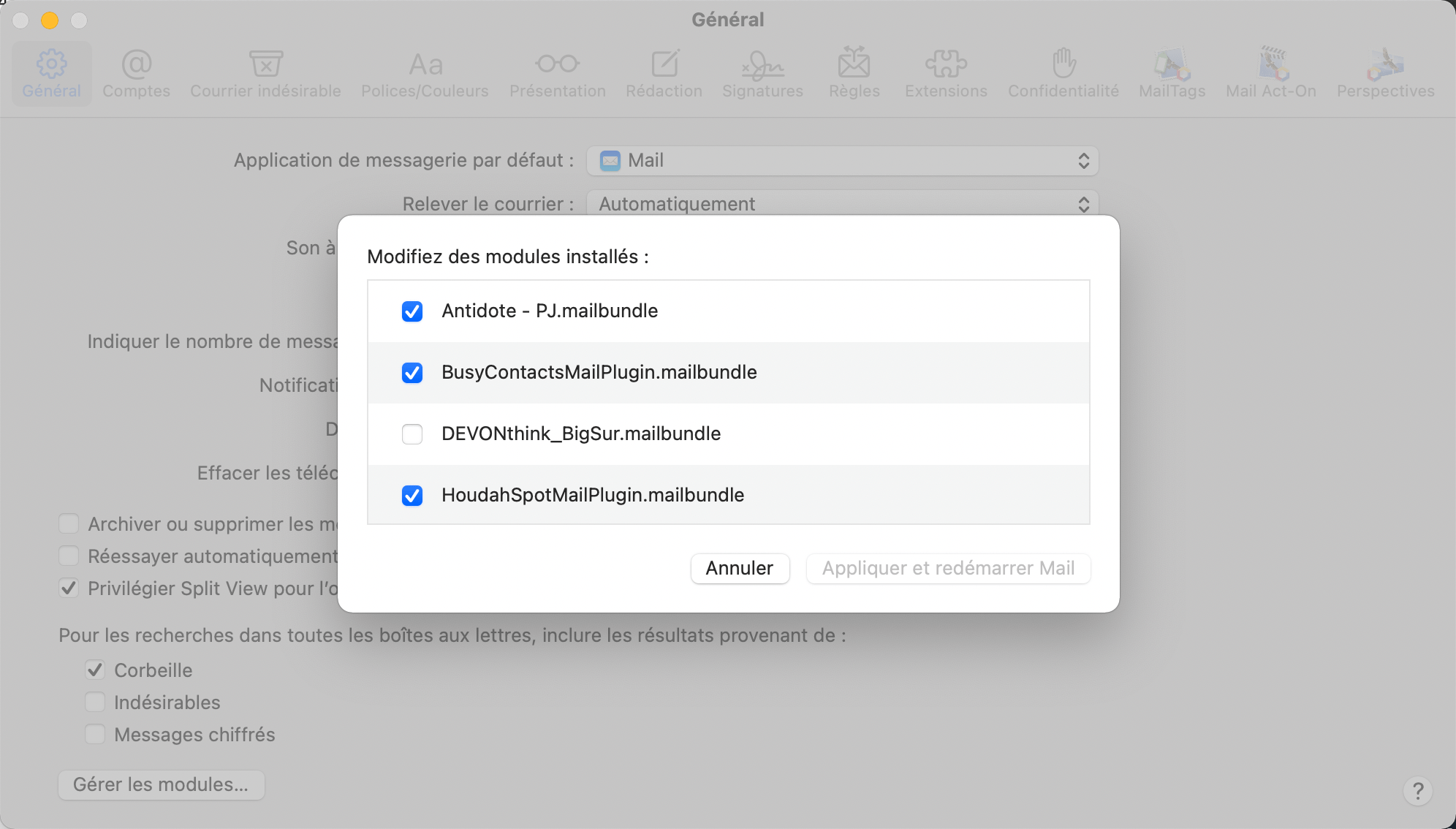
Task: Select the BusyContactsMailPlugin.mailbundle label text
Action: (x=599, y=373)
